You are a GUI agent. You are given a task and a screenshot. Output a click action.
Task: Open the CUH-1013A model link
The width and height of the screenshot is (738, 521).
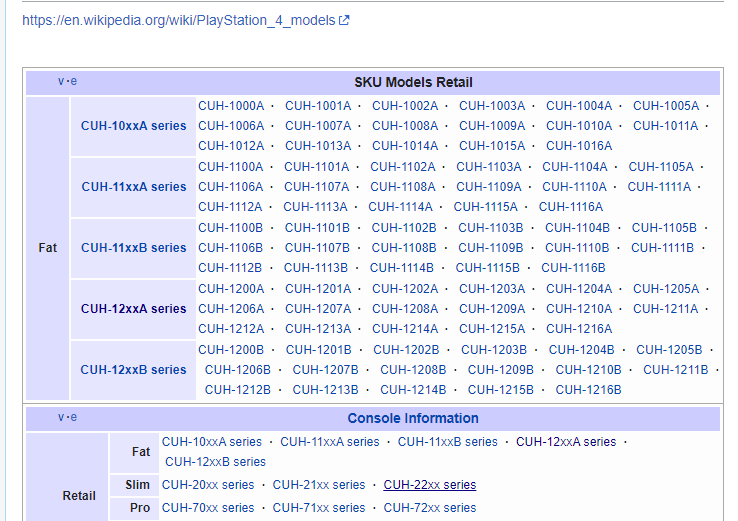point(318,146)
